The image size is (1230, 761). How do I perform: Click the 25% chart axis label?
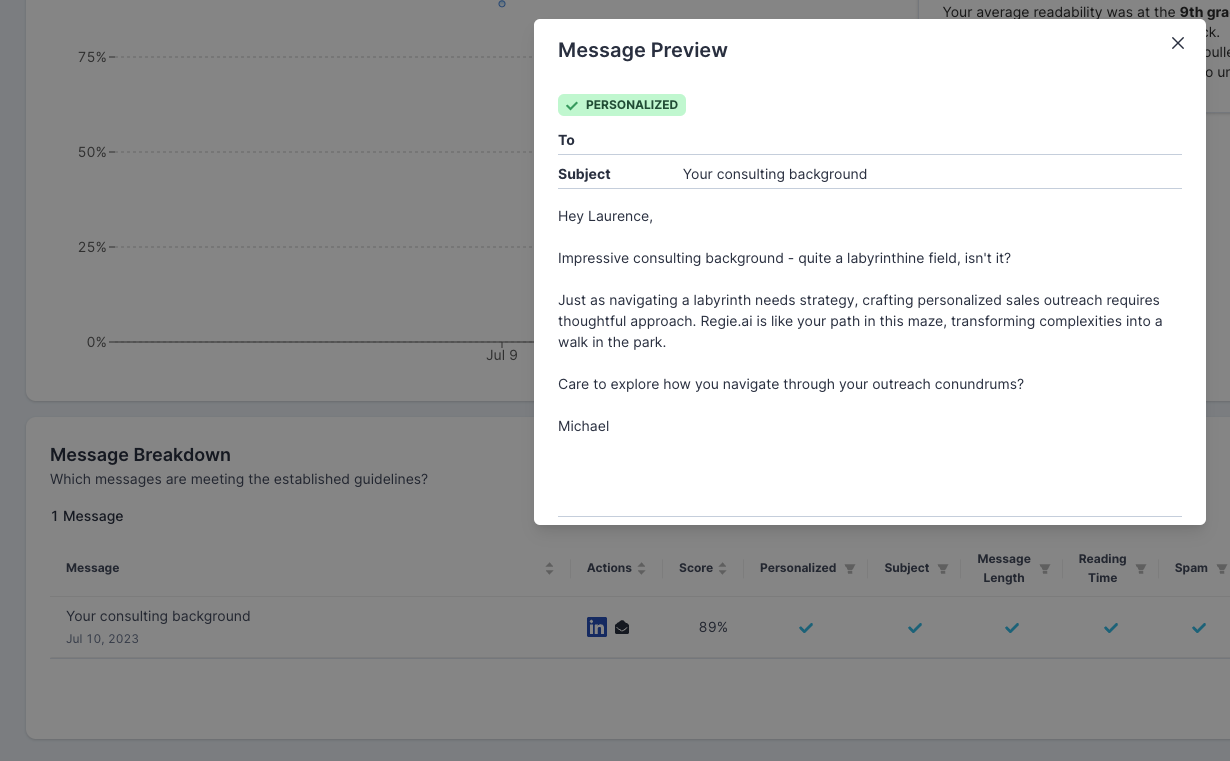[x=92, y=247]
